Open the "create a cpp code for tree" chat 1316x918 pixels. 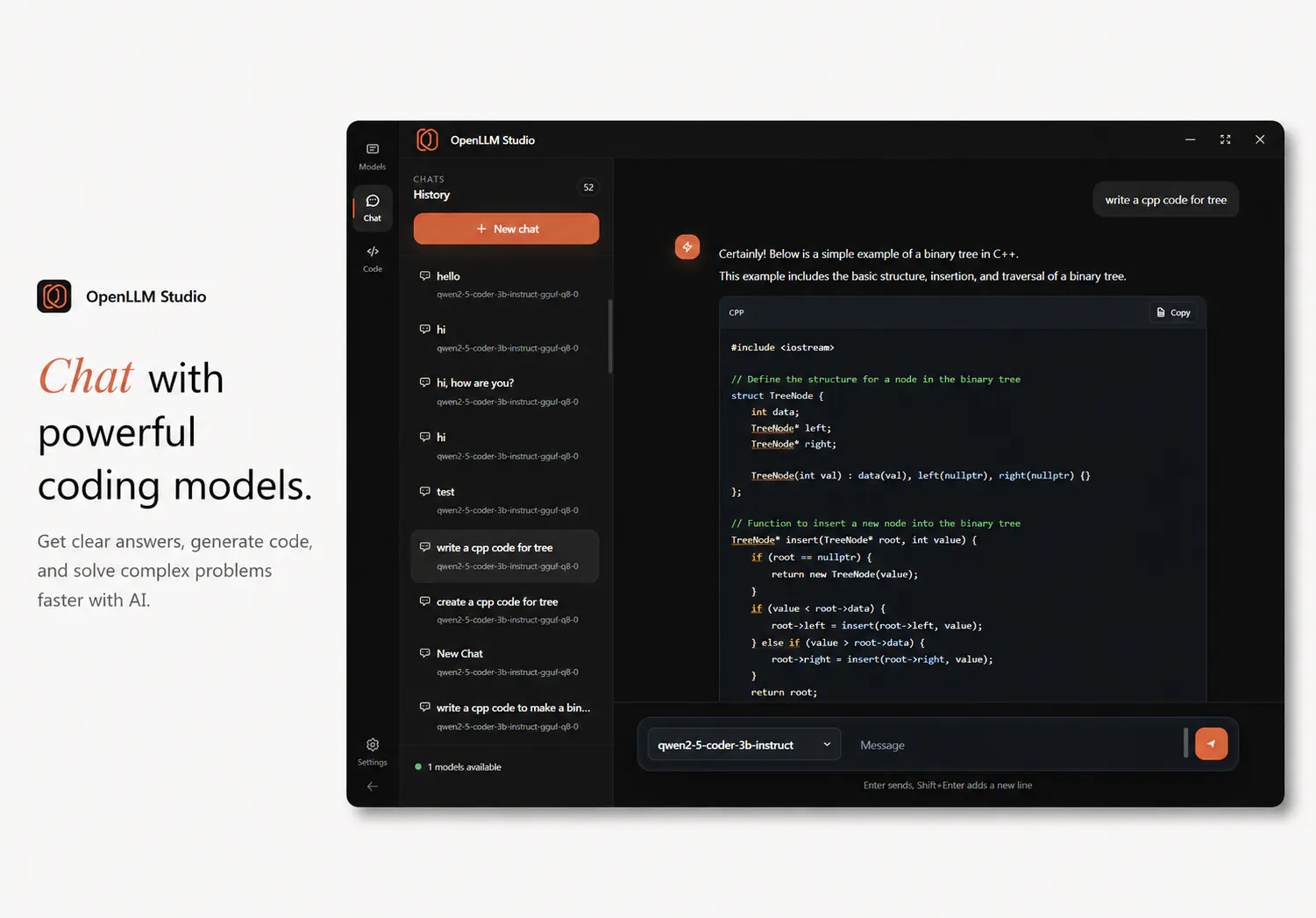(x=505, y=610)
